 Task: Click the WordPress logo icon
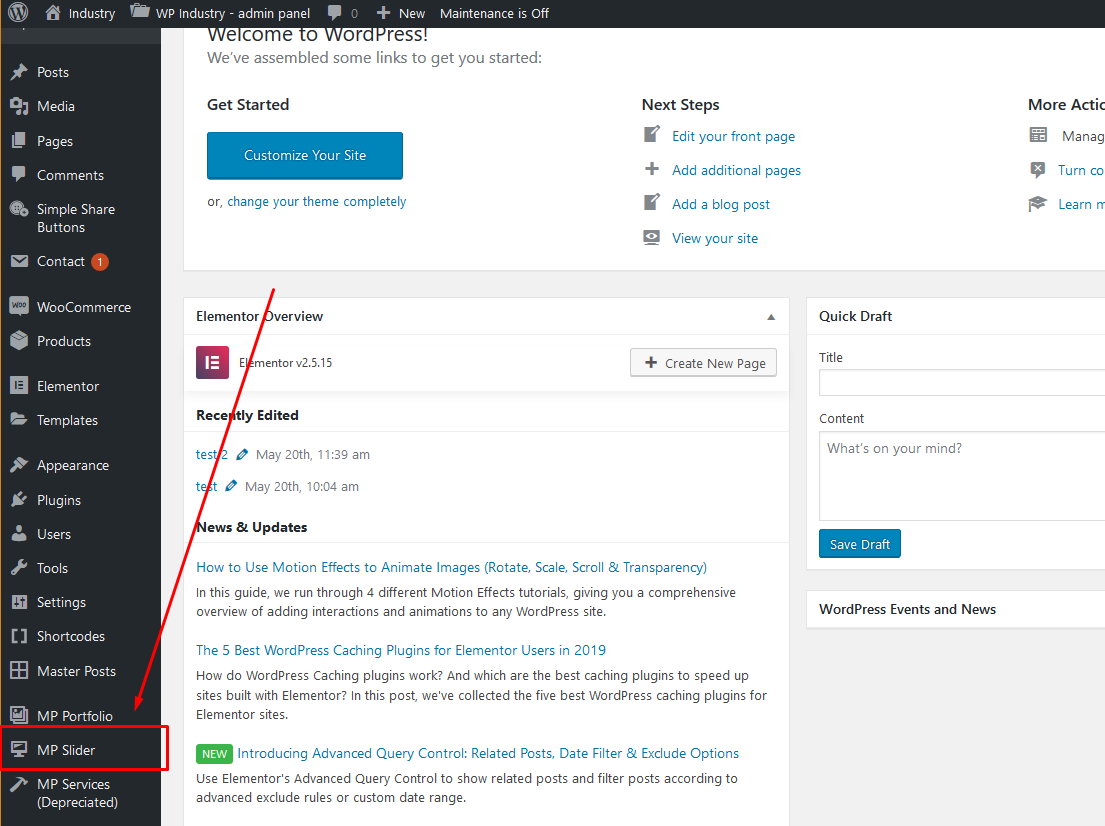[x=18, y=13]
